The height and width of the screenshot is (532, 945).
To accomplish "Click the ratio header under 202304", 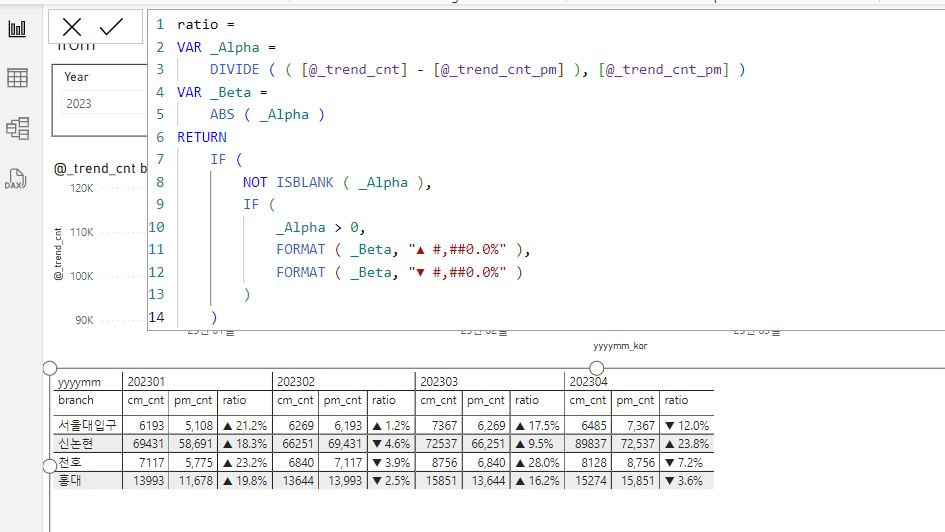I will (676, 400).
